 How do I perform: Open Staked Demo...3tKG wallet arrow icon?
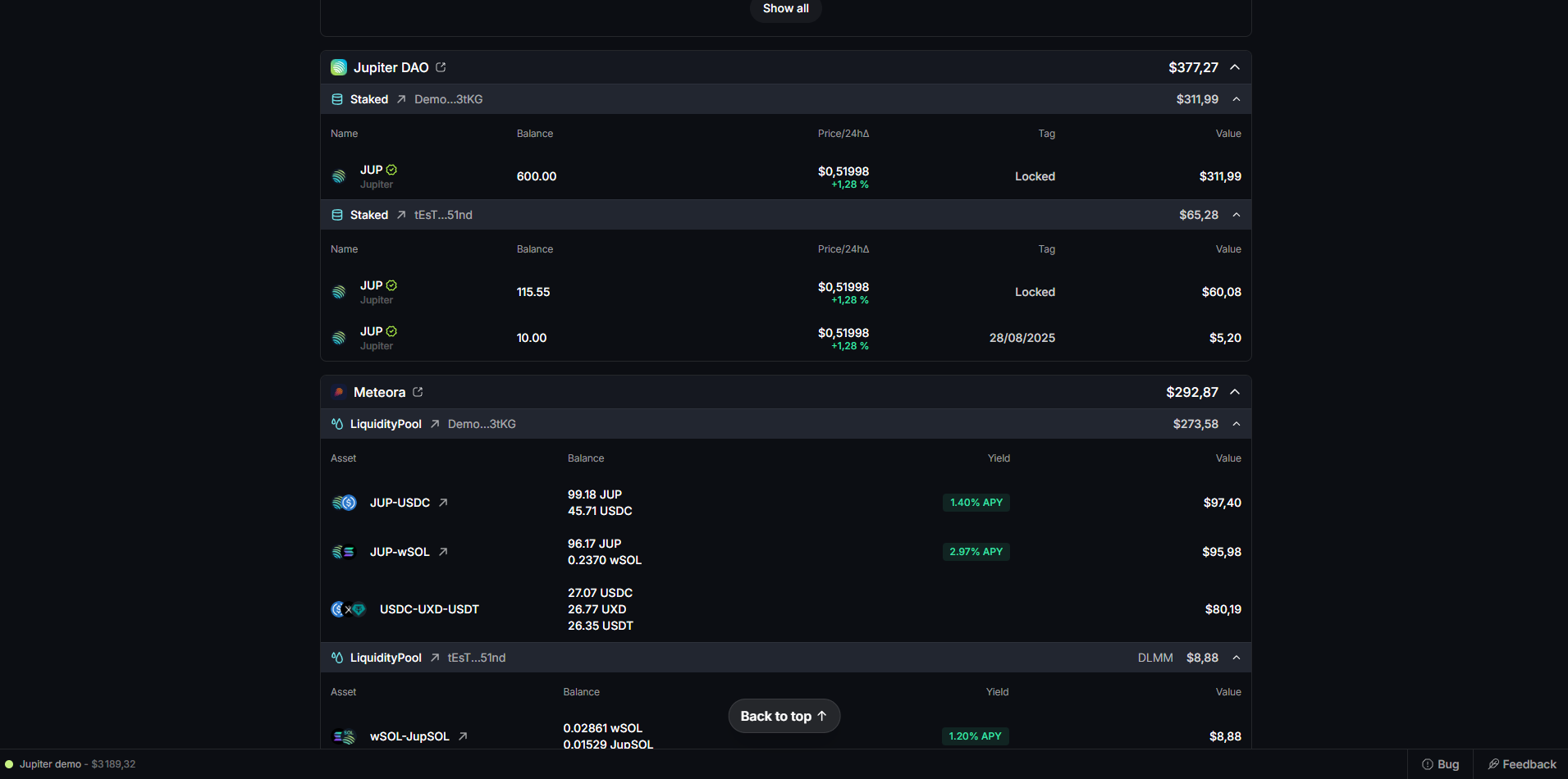pyautogui.click(x=401, y=99)
